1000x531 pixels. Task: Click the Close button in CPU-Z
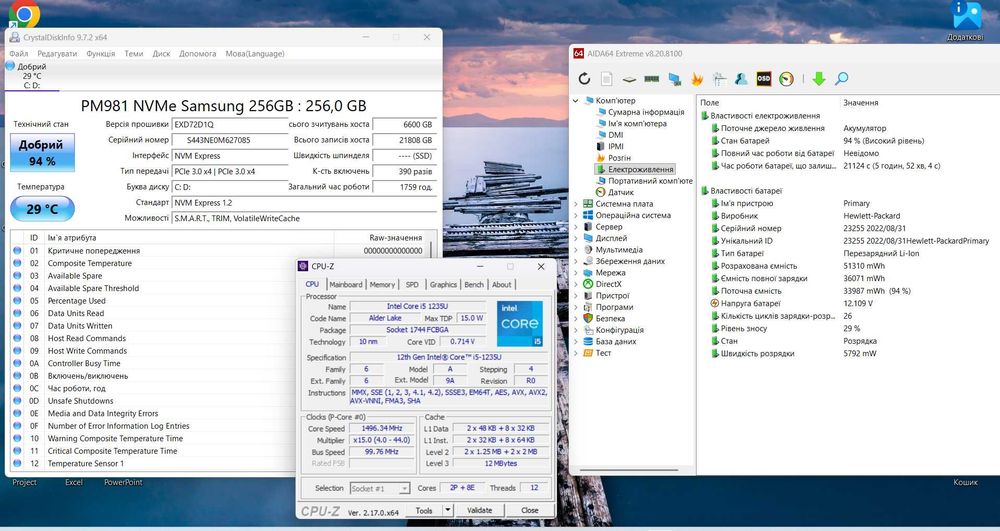(529, 510)
